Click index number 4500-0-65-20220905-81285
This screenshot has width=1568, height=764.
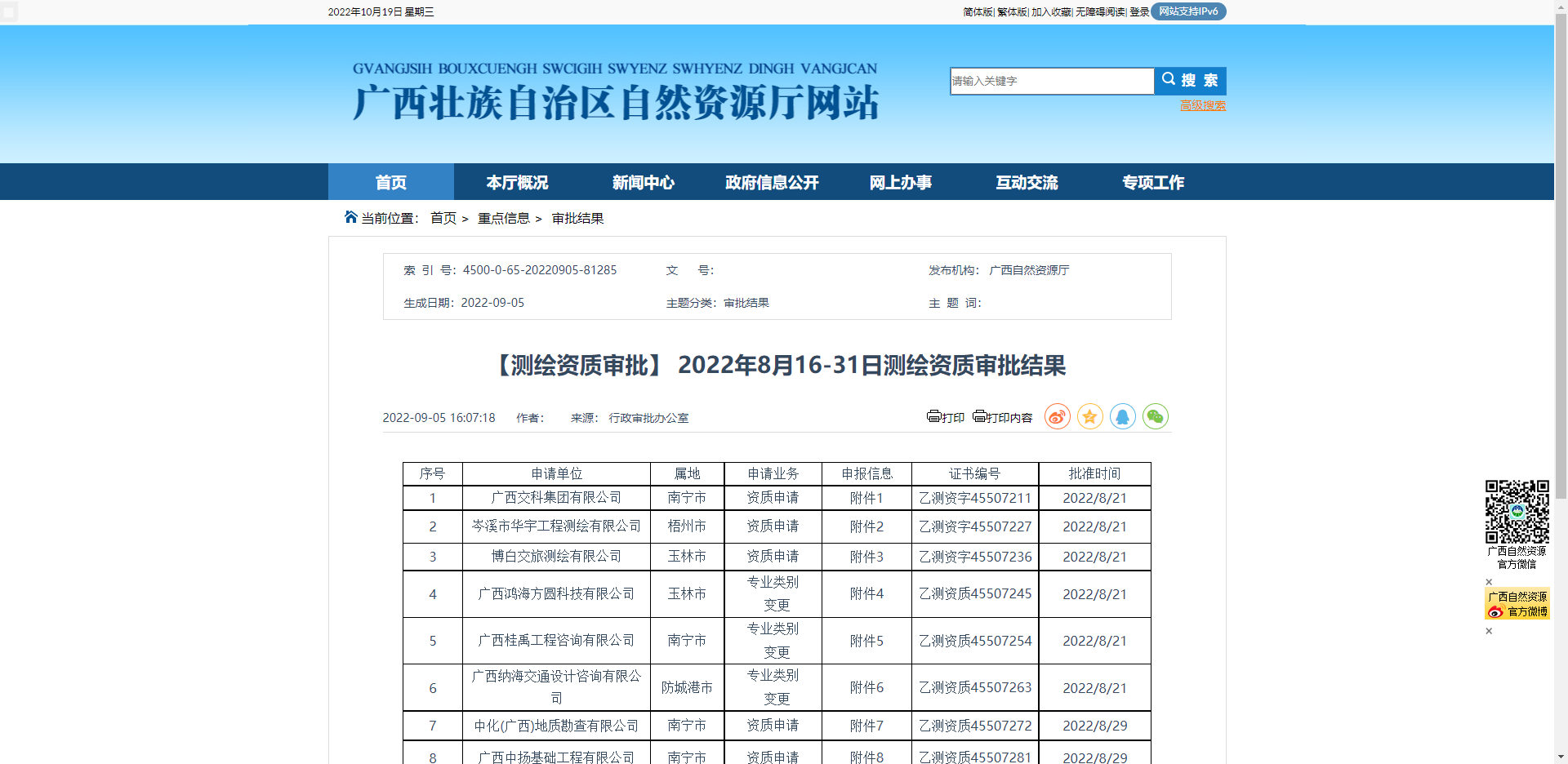pos(540,270)
